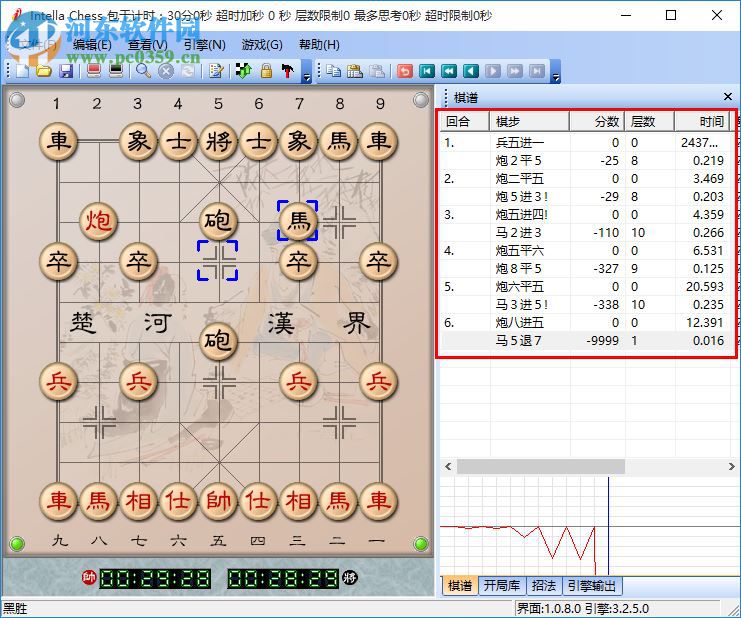Click the 棋步 column header
741x618 pixels.
coord(529,121)
